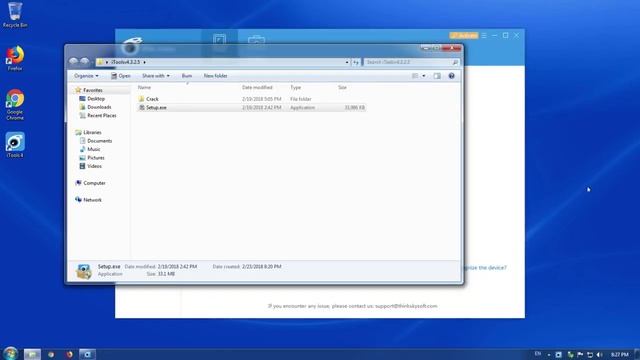Show hidden tray icons arrow

click(549, 355)
